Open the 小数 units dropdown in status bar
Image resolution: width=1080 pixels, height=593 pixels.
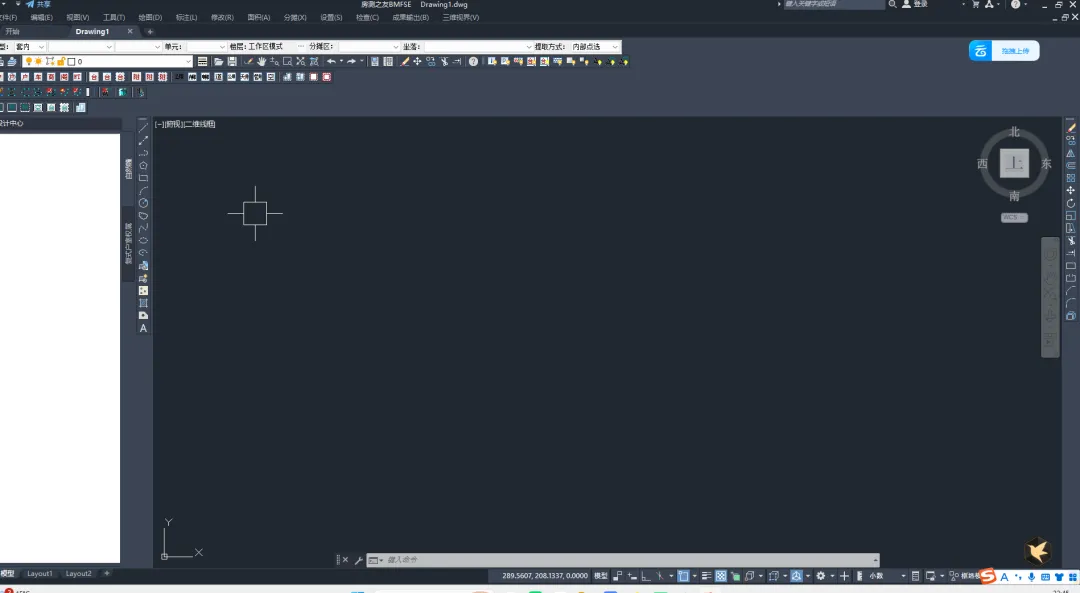[886, 576]
